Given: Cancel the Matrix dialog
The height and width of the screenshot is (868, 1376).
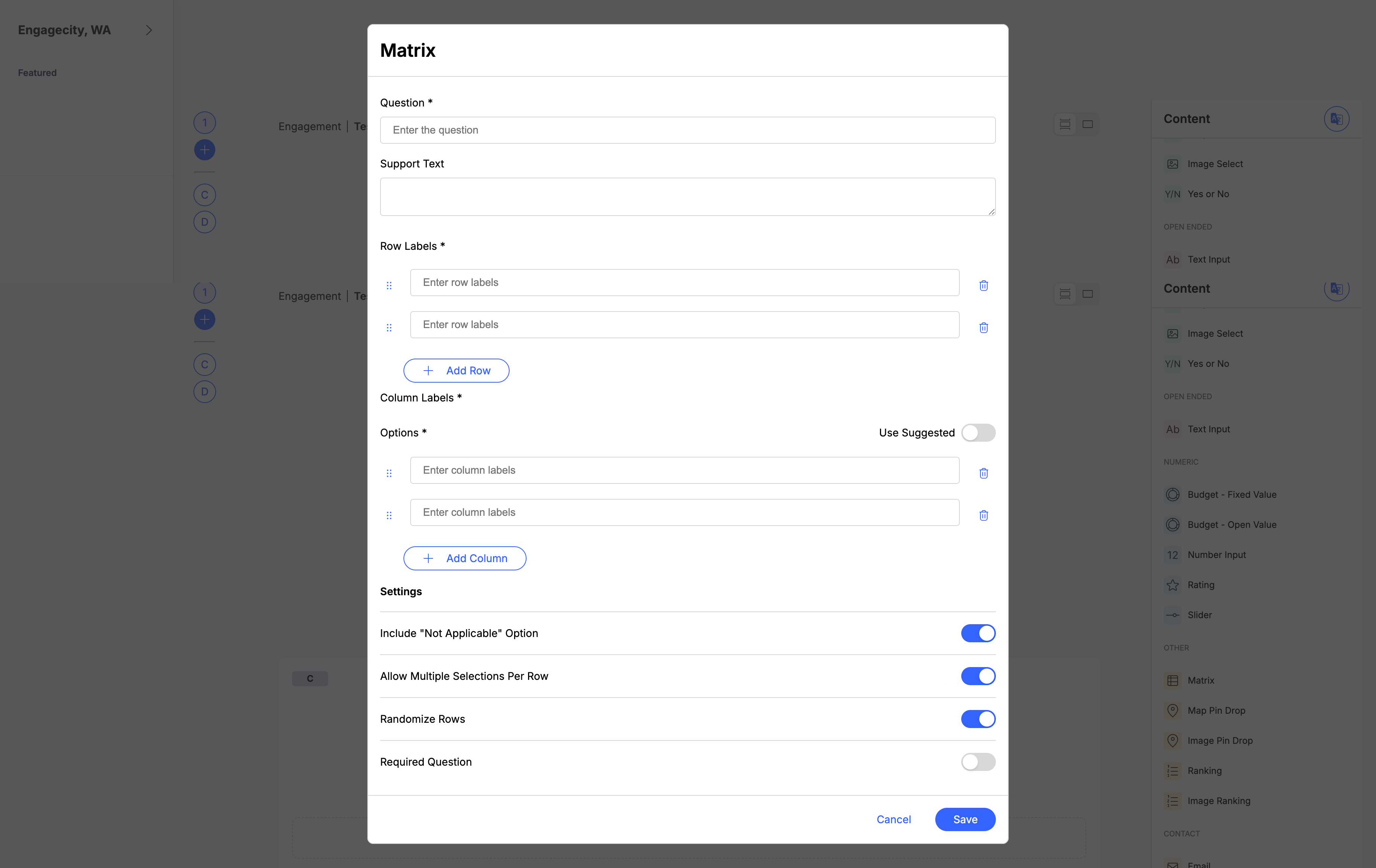Looking at the screenshot, I should (893, 819).
